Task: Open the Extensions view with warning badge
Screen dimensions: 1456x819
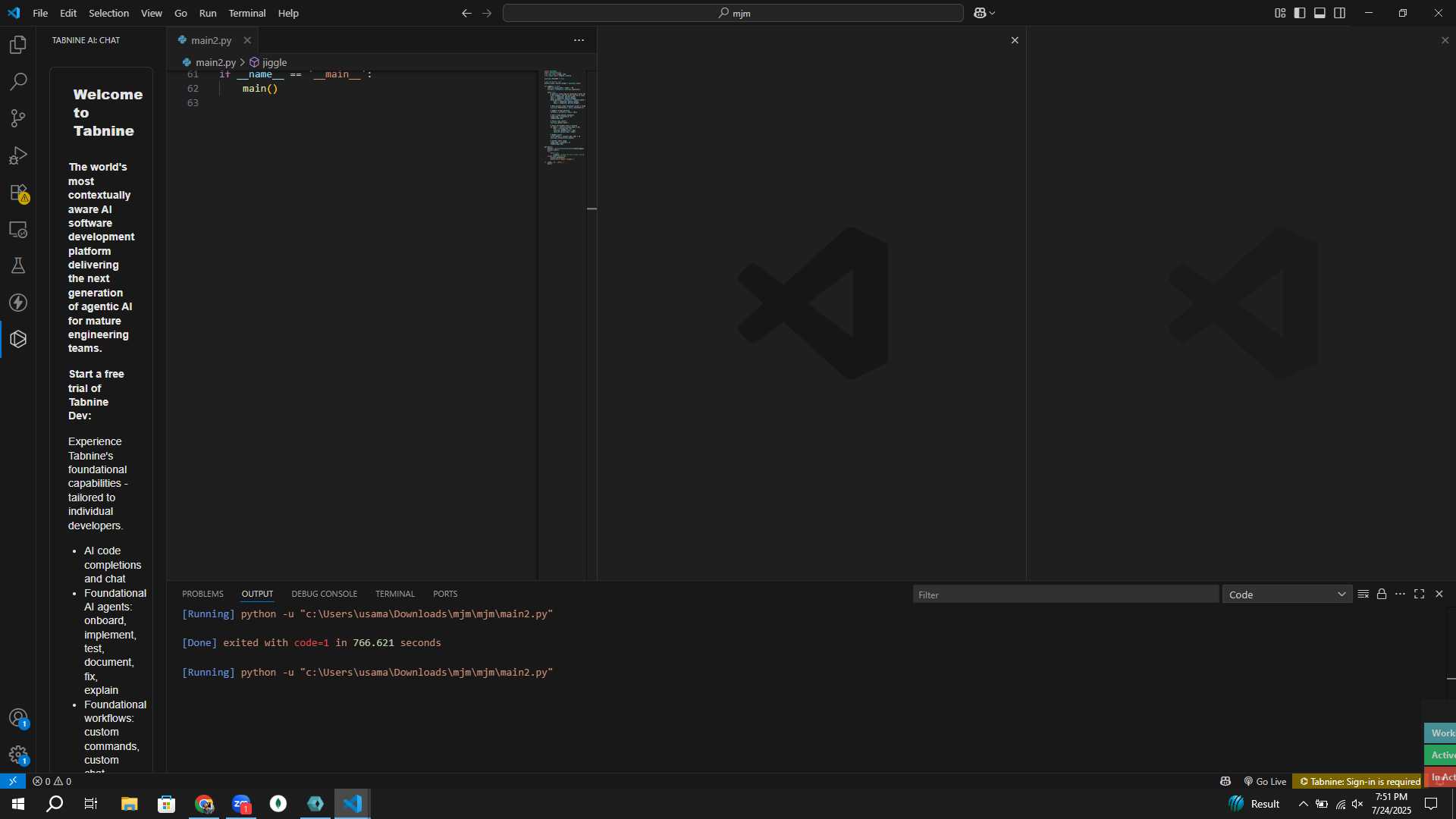Action: coord(18,193)
